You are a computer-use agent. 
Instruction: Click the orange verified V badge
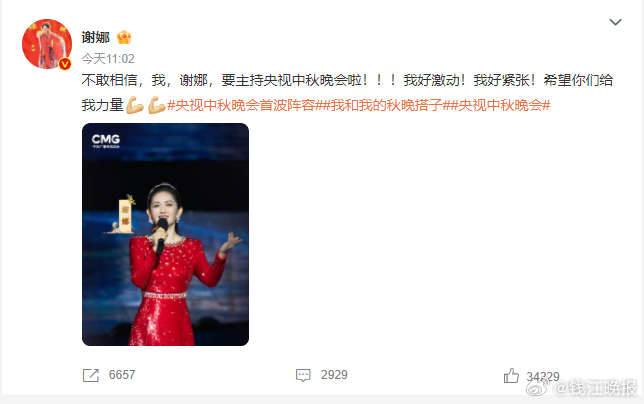click(65, 64)
